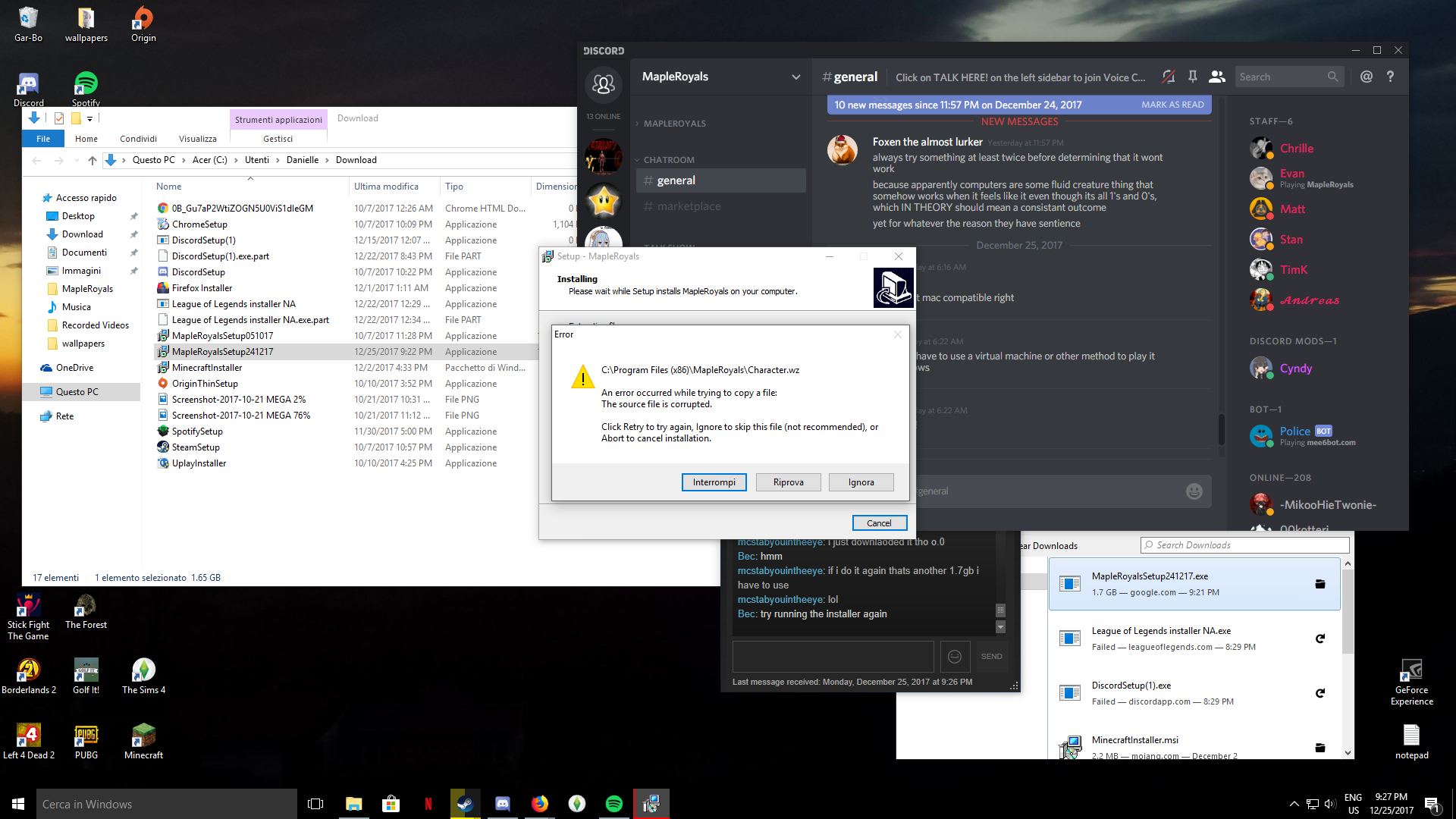The width and height of the screenshot is (1456, 819).
Task: Click Search Downloads field
Action: coord(1244,545)
